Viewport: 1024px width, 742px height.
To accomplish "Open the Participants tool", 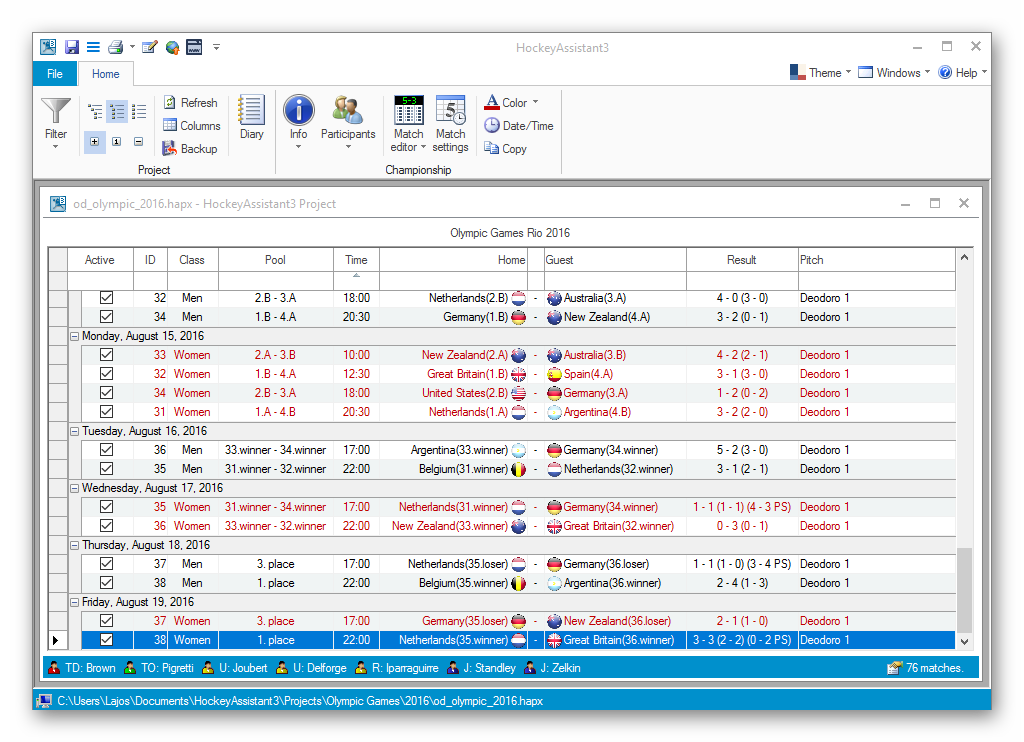I will (348, 121).
